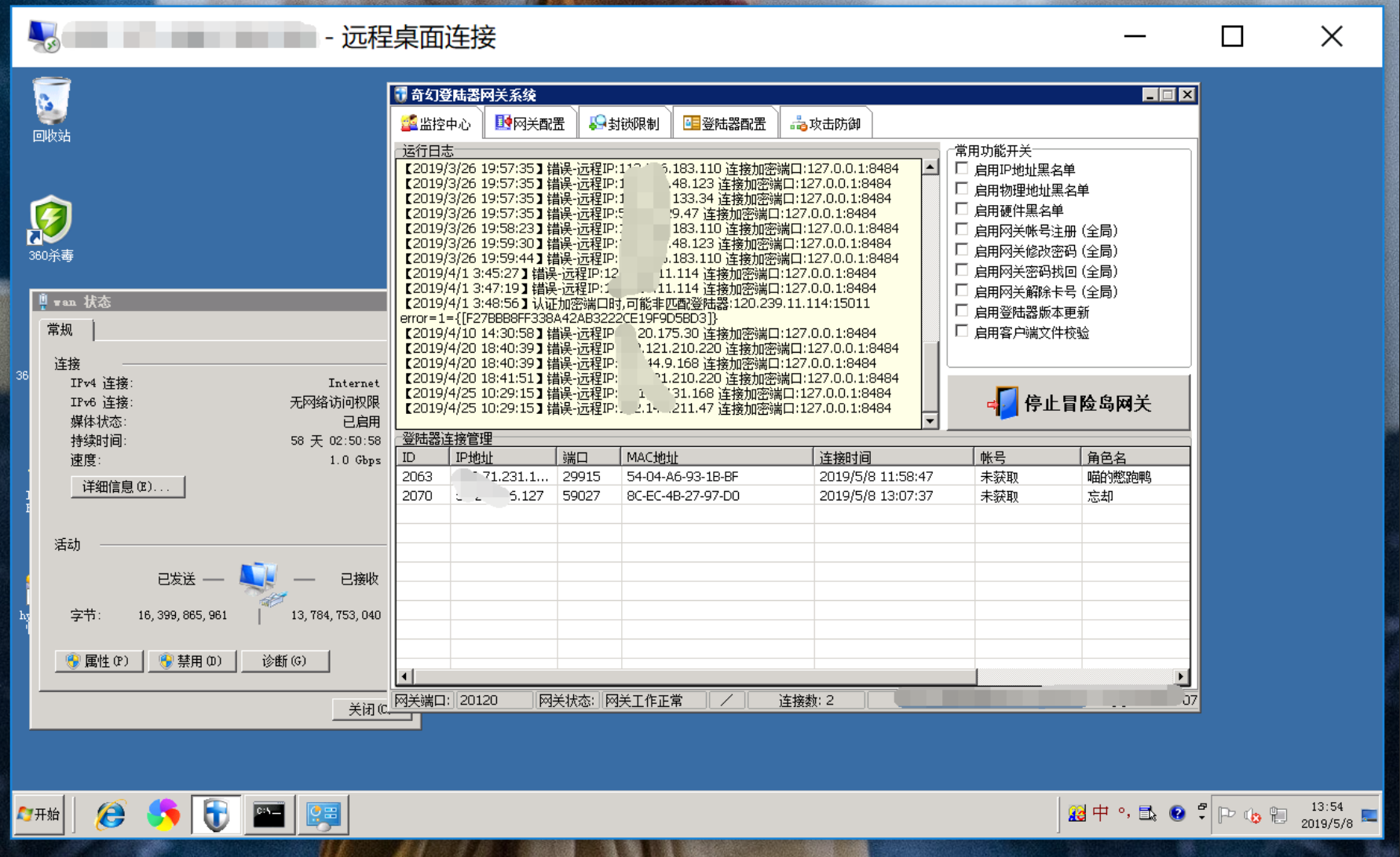The width and height of the screenshot is (1400, 857).
Task: Click the gateway port value 20120
Action: (493, 700)
